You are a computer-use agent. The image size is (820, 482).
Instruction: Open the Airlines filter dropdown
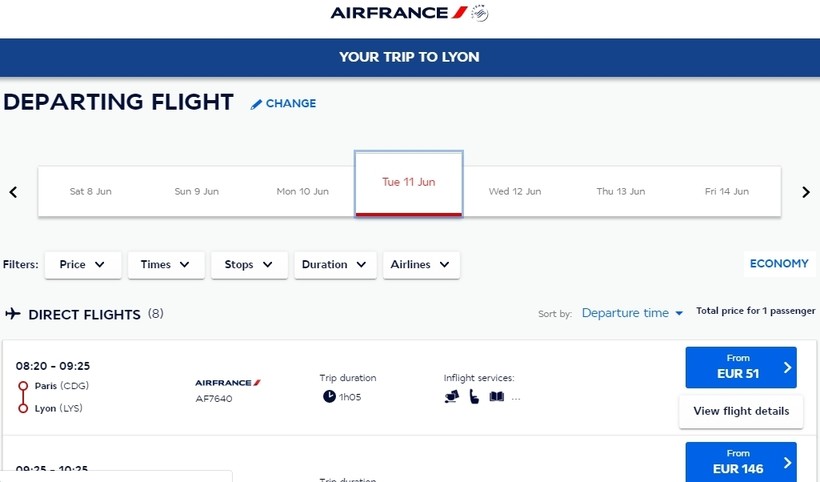coord(421,265)
